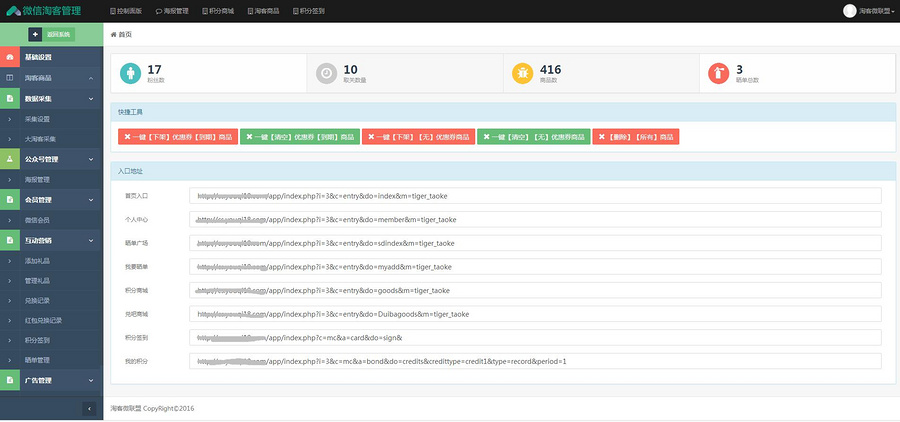This screenshot has width=900, height=422.
Task: Collapse the 数据采集 section chevron
Action: tap(91, 99)
